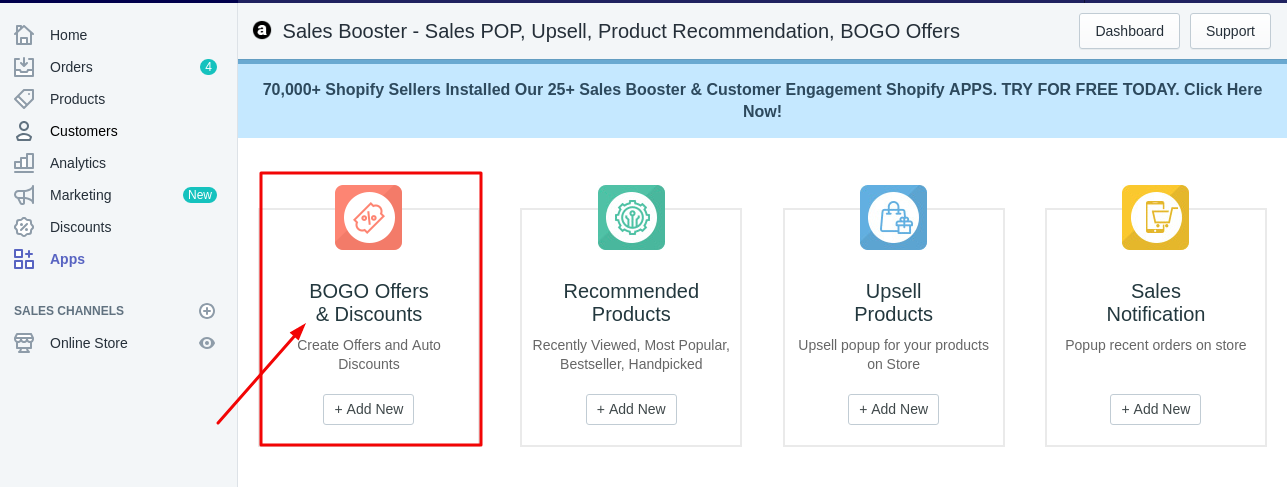Click the Sales Notification cart icon
This screenshot has width=1287, height=487.
coord(1155,217)
